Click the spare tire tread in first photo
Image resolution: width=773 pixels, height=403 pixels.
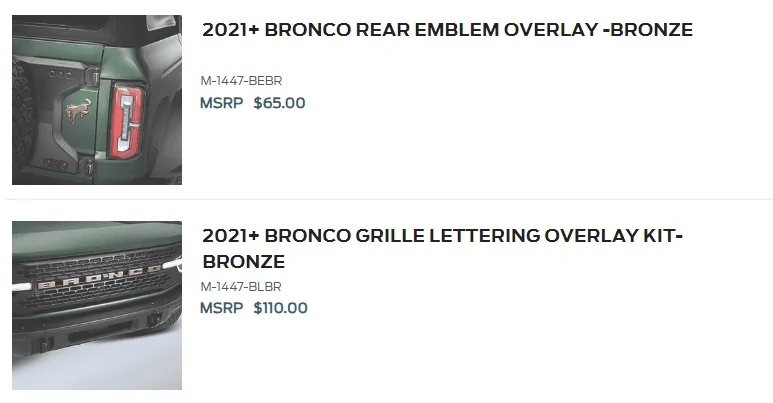(21, 118)
